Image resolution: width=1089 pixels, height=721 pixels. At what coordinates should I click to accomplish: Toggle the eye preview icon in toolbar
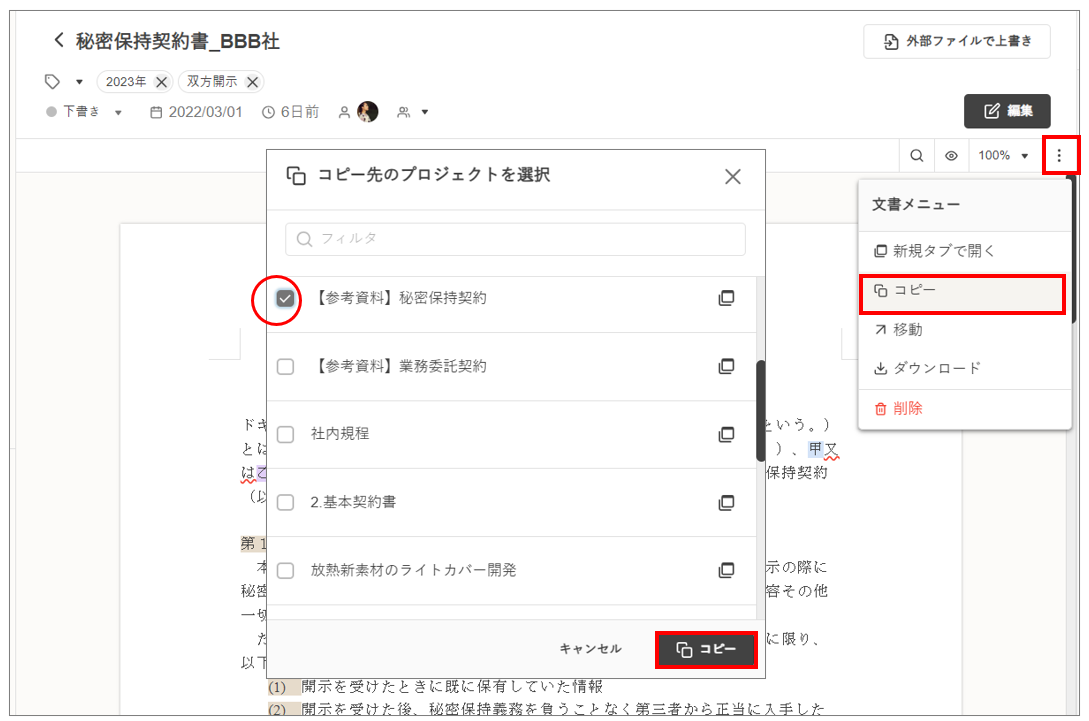[951, 156]
